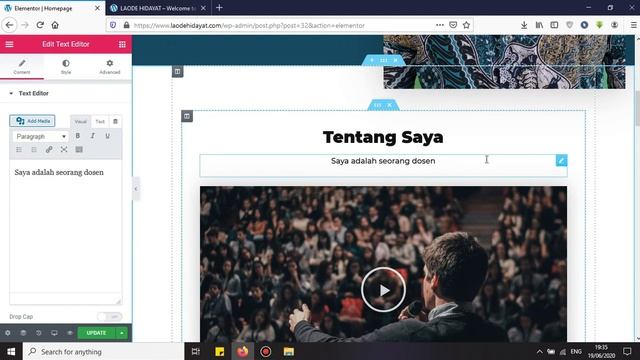Click the text widget edit pencil

tap(561, 160)
